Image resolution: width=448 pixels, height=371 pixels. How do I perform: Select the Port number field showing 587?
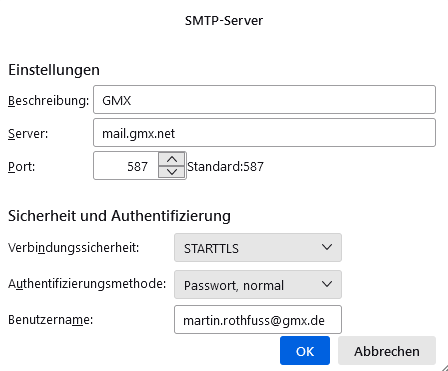[126, 166]
